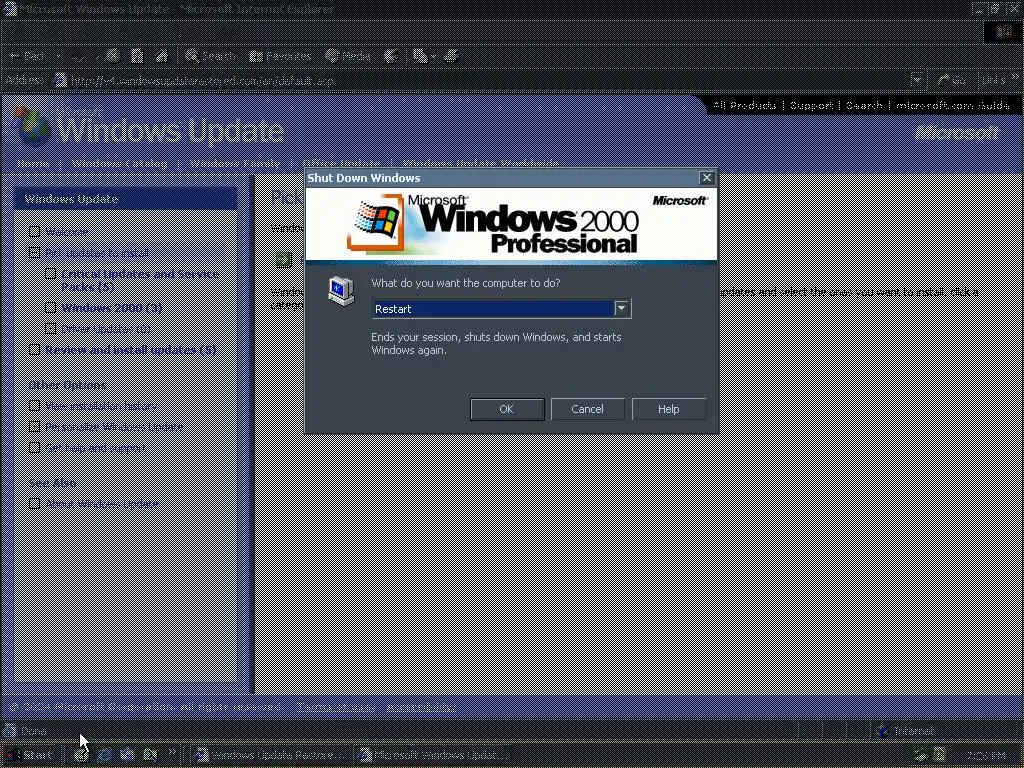Click the About Windows Update checkbox
This screenshot has width=1024, height=768.
35,504
